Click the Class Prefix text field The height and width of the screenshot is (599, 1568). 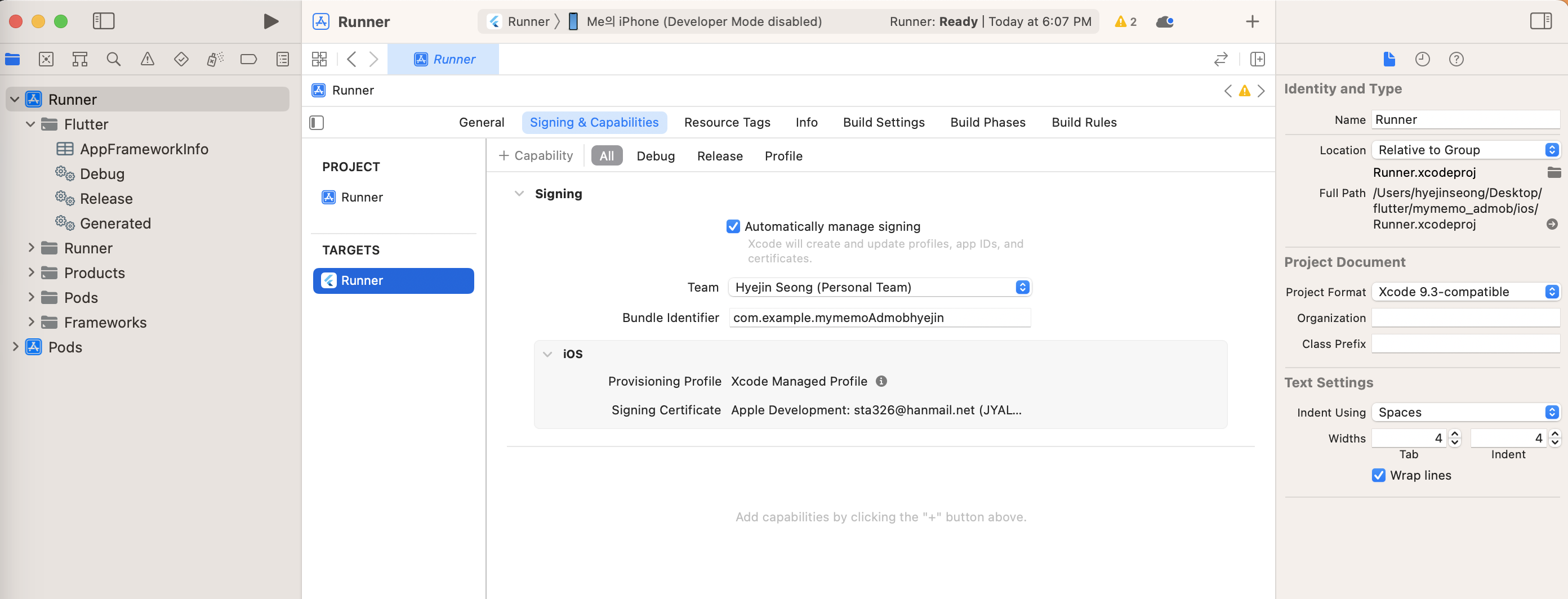(x=1465, y=344)
